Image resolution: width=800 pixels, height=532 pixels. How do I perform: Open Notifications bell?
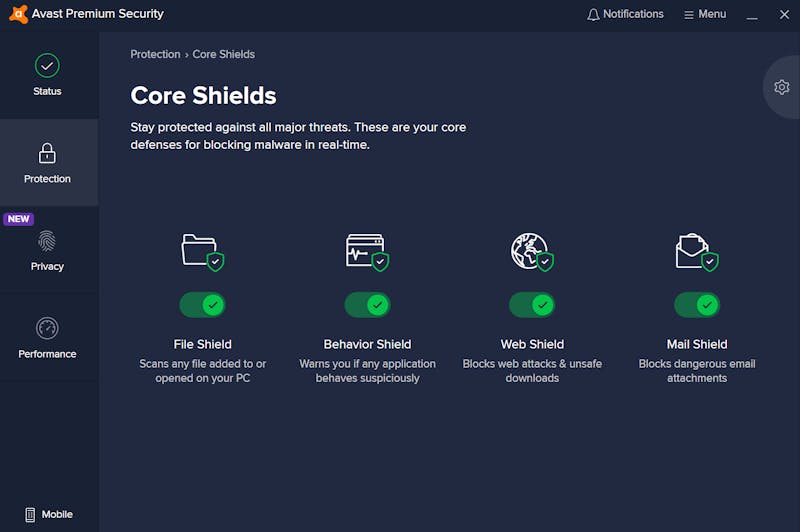click(x=625, y=14)
